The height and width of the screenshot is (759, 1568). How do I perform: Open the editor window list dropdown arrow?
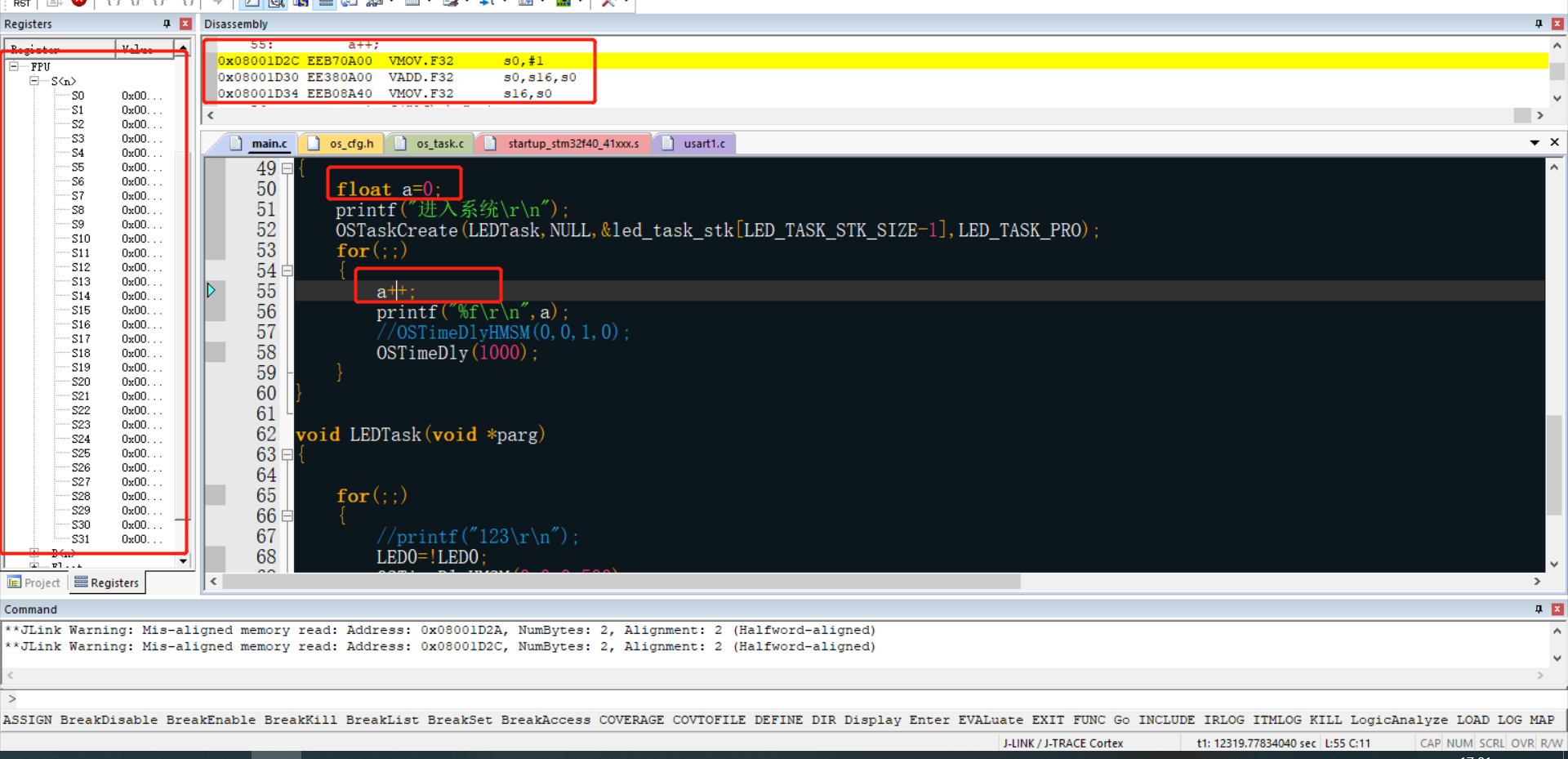coord(1535,143)
